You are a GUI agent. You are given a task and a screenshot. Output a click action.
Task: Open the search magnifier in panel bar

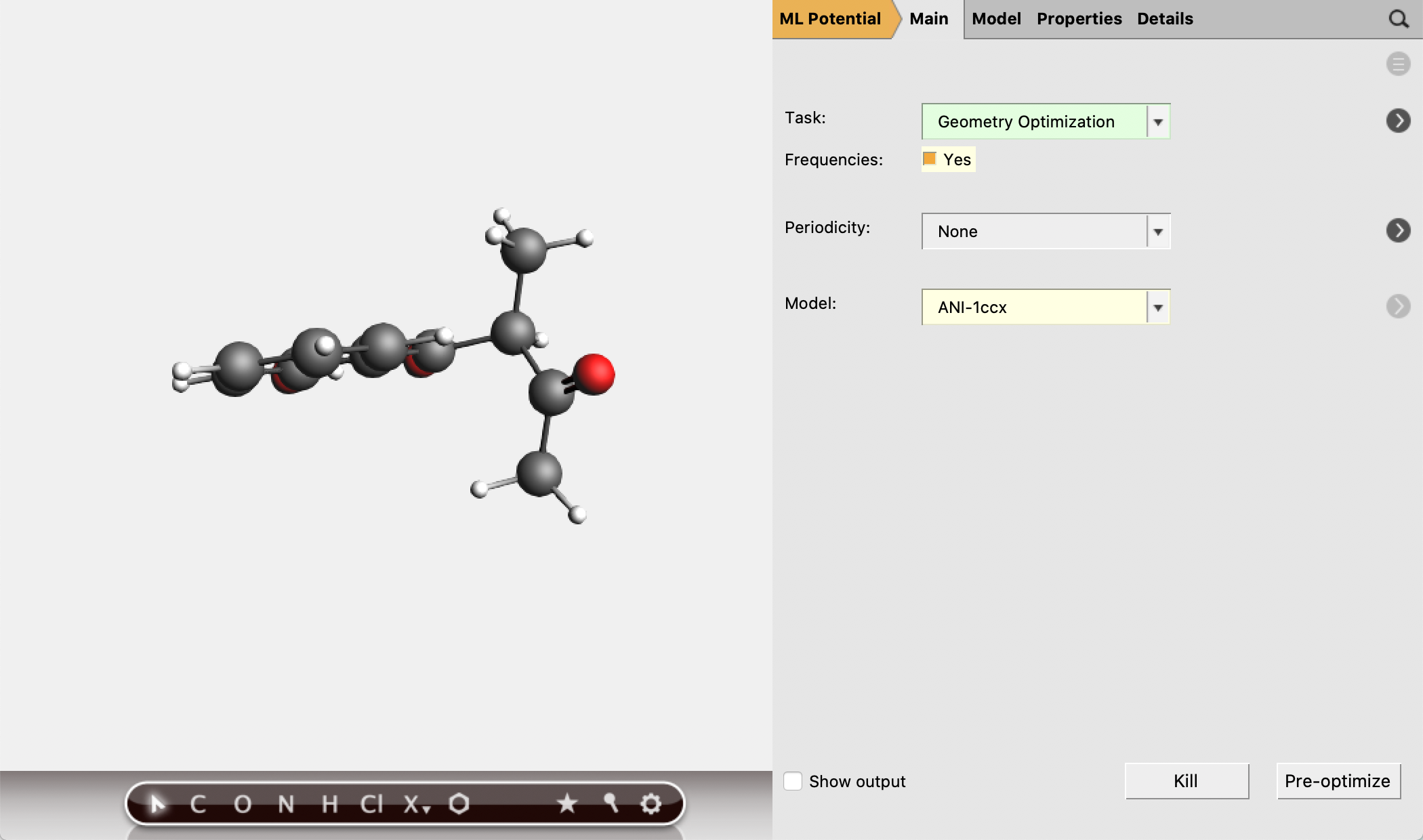pos(1398,19)
